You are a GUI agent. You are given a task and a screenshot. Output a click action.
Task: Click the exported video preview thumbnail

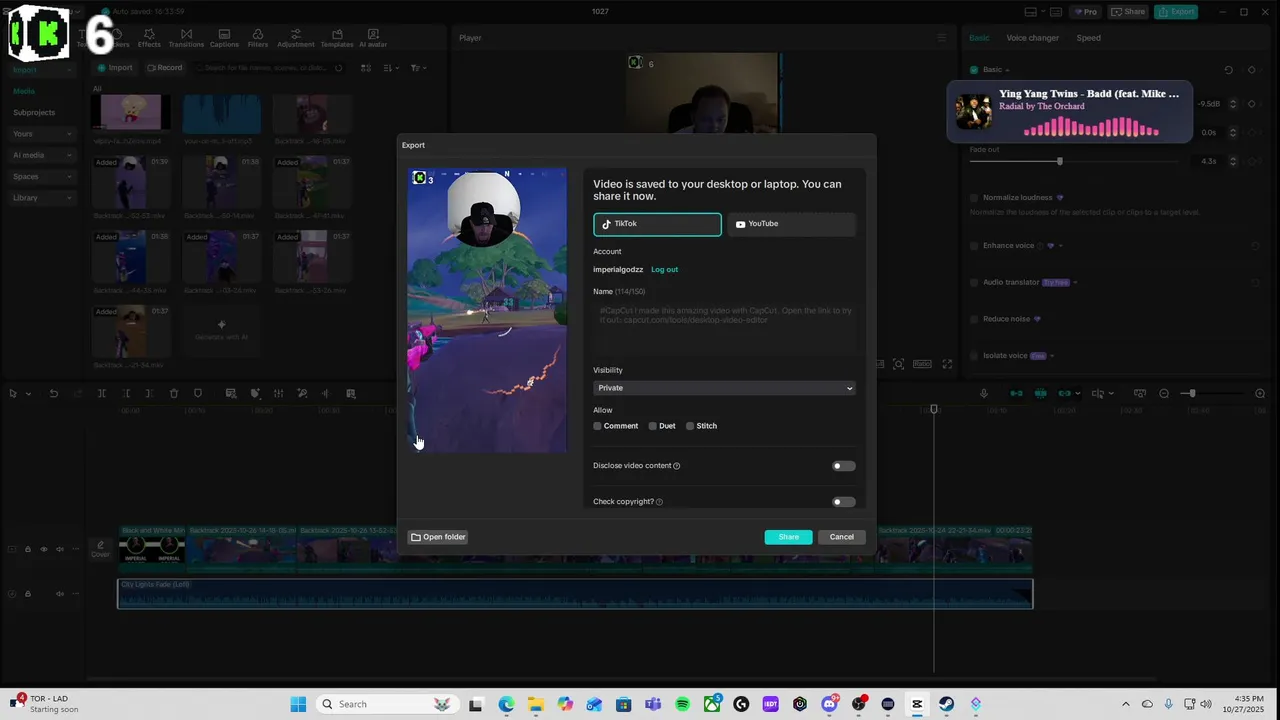tap(487, 310)
